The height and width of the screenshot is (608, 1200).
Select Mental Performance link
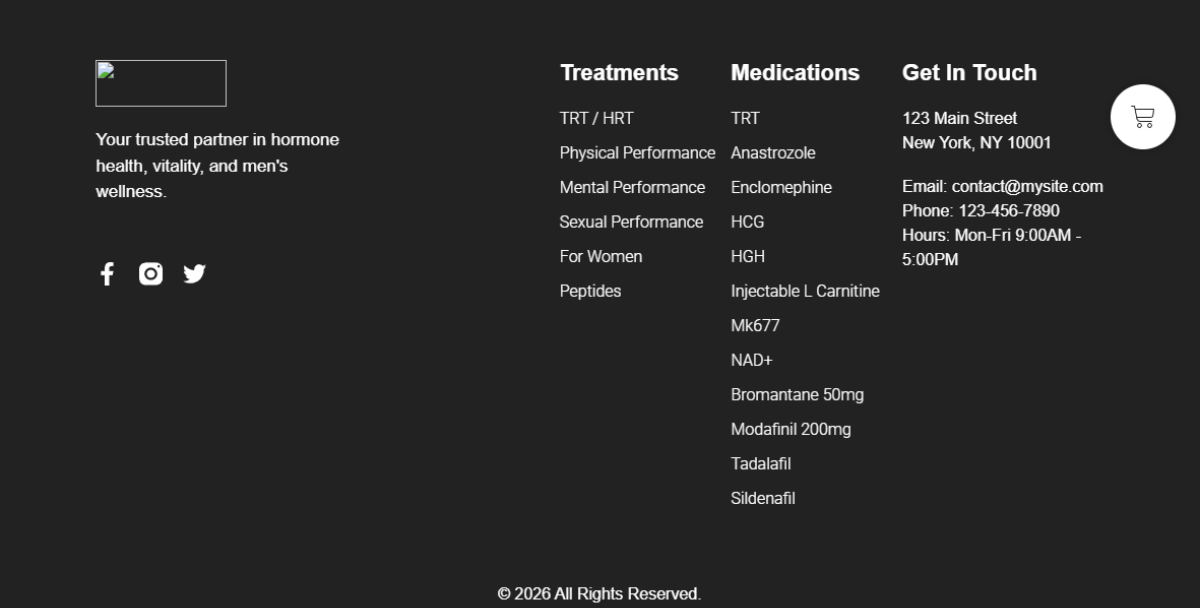(x=632, y=187)
